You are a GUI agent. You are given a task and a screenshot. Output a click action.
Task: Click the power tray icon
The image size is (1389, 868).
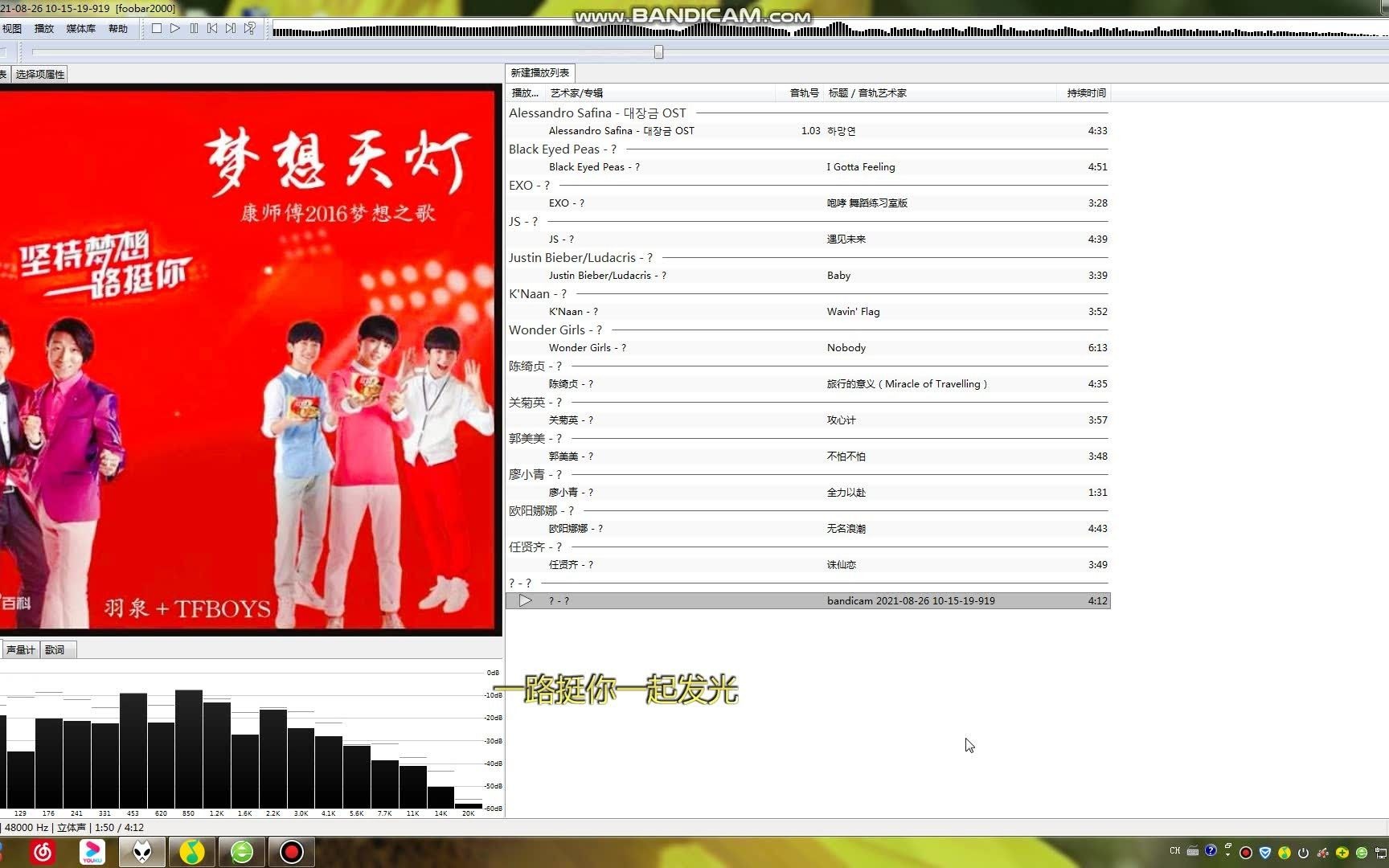1304,853
